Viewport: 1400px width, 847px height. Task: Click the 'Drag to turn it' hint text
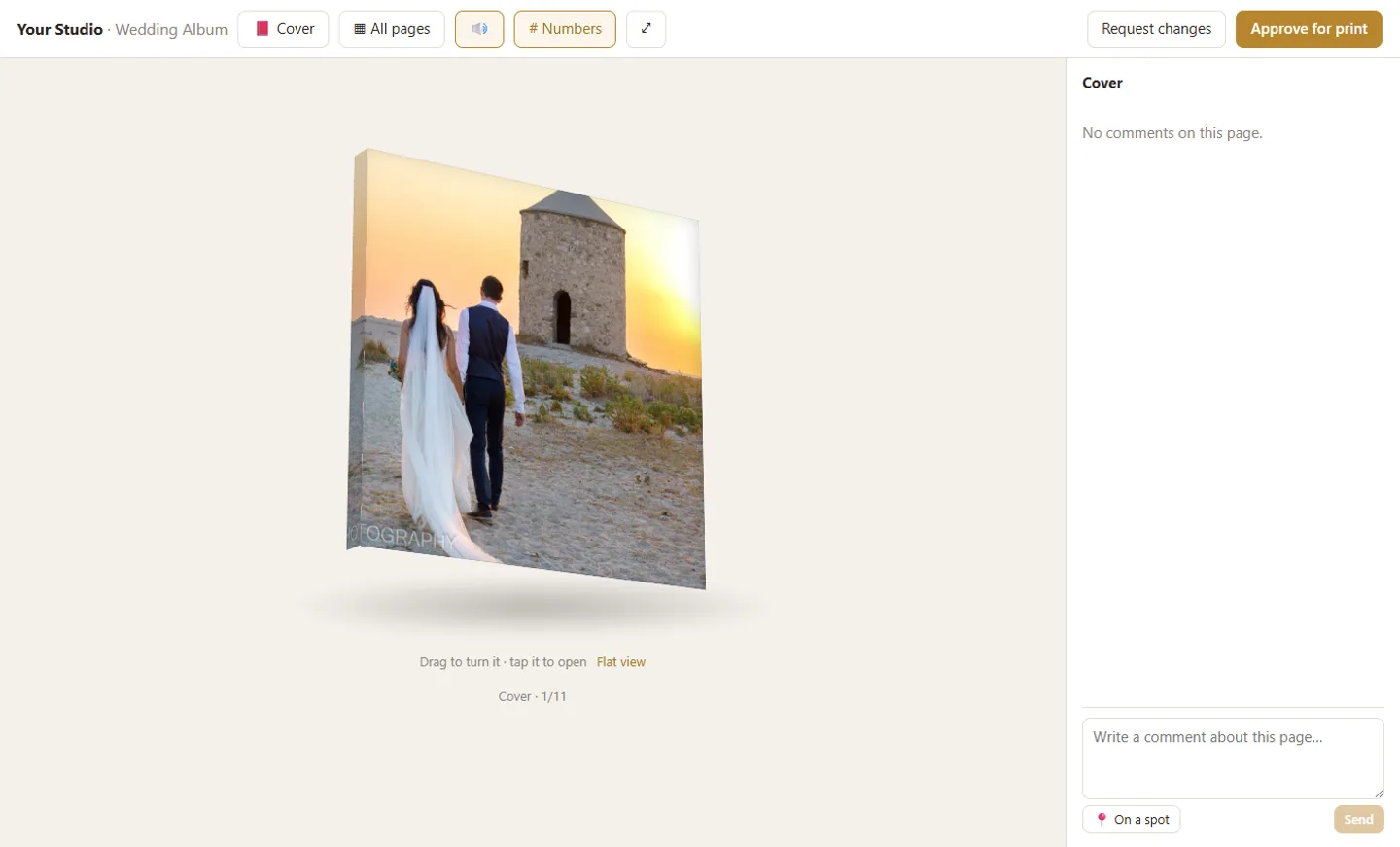click(460, 662)
